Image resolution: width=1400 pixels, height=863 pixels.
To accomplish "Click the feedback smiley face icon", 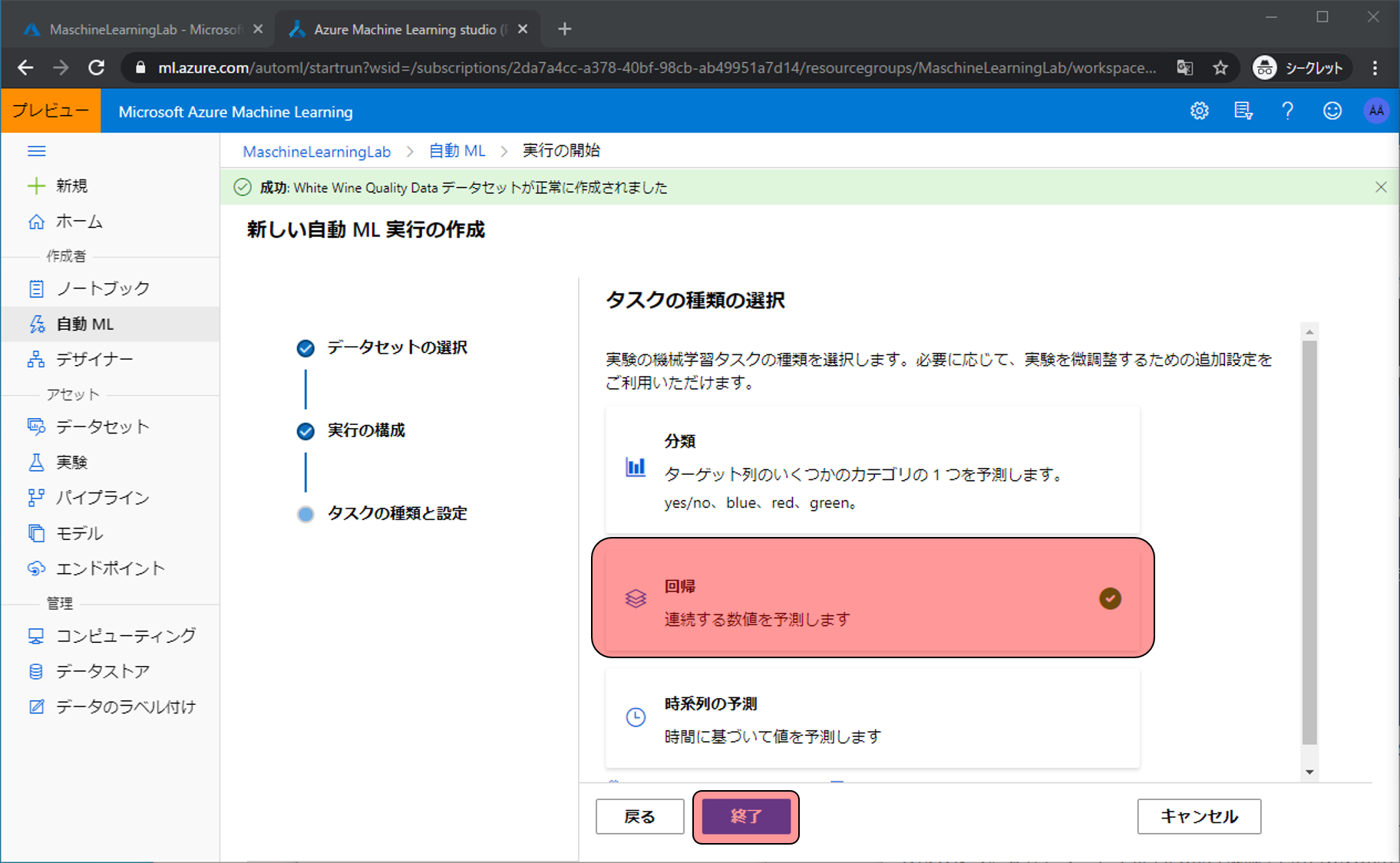I will point(1332,111).
